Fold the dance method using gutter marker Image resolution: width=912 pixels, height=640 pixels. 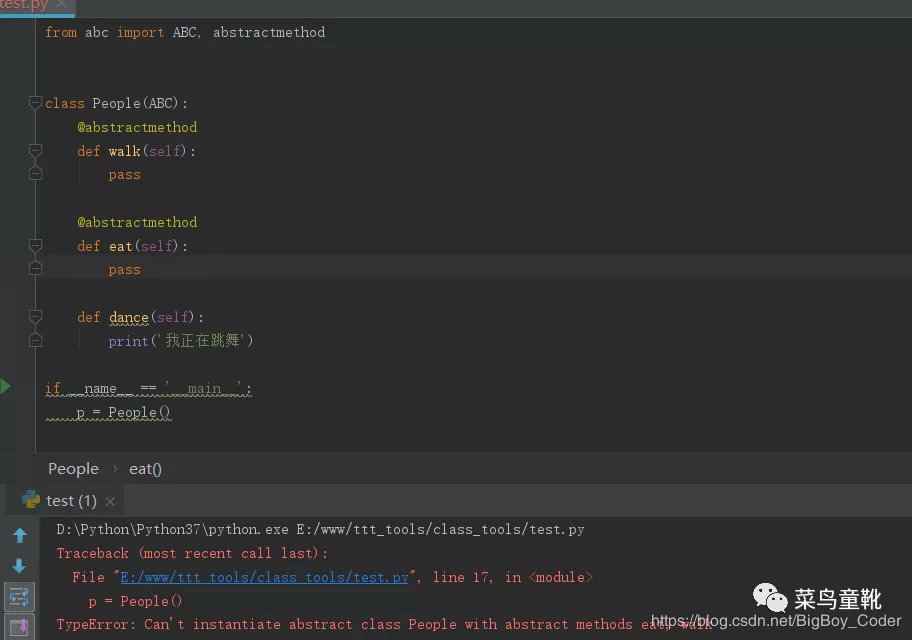36,317
